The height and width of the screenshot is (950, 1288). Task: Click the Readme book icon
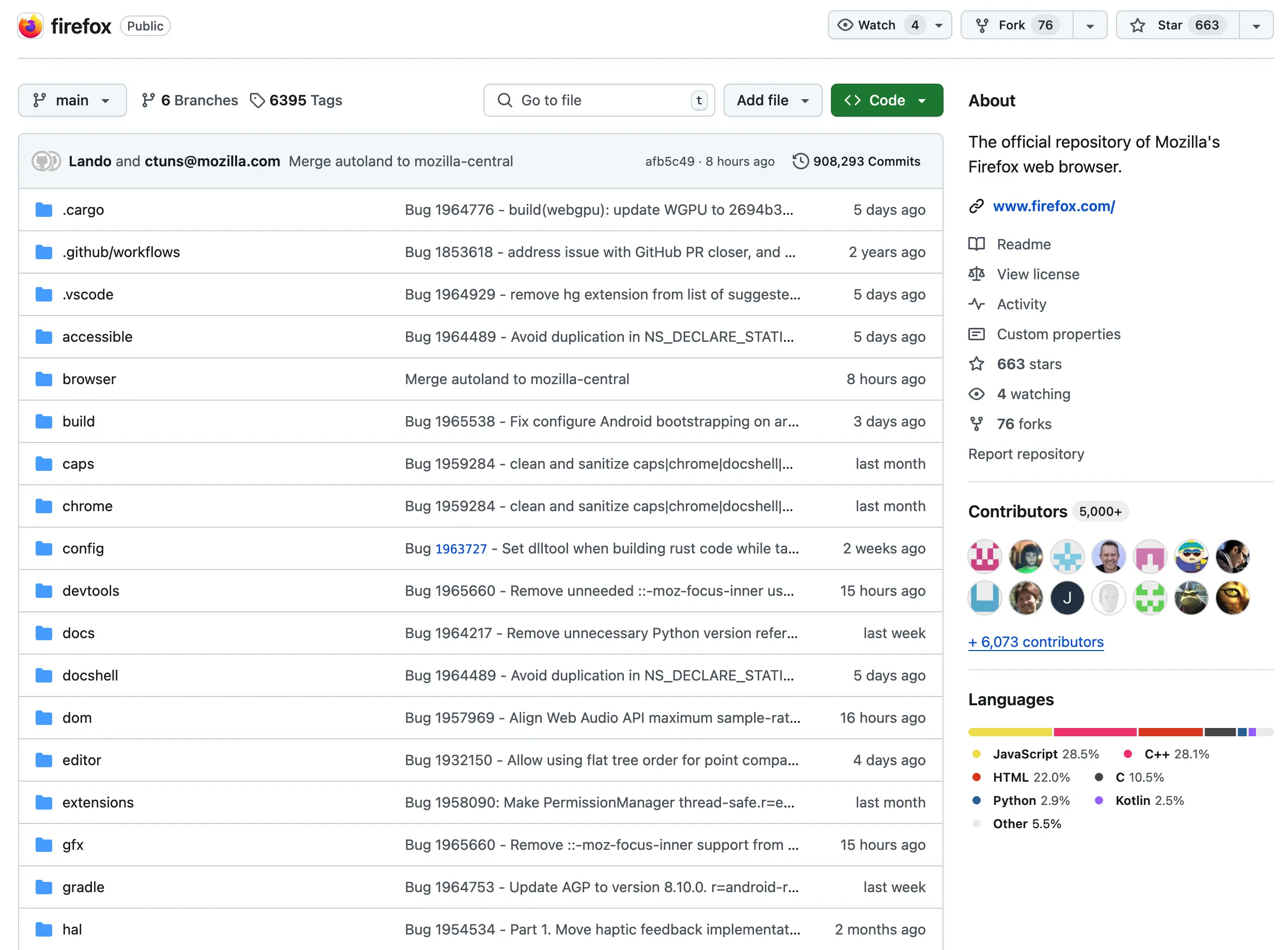pyautogui.click(x=976, y=244)
